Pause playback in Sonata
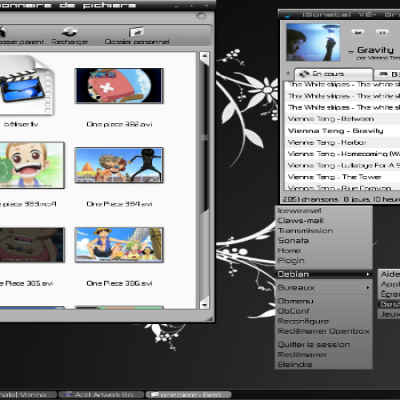The image size is (400, 400). click(382, 32)
